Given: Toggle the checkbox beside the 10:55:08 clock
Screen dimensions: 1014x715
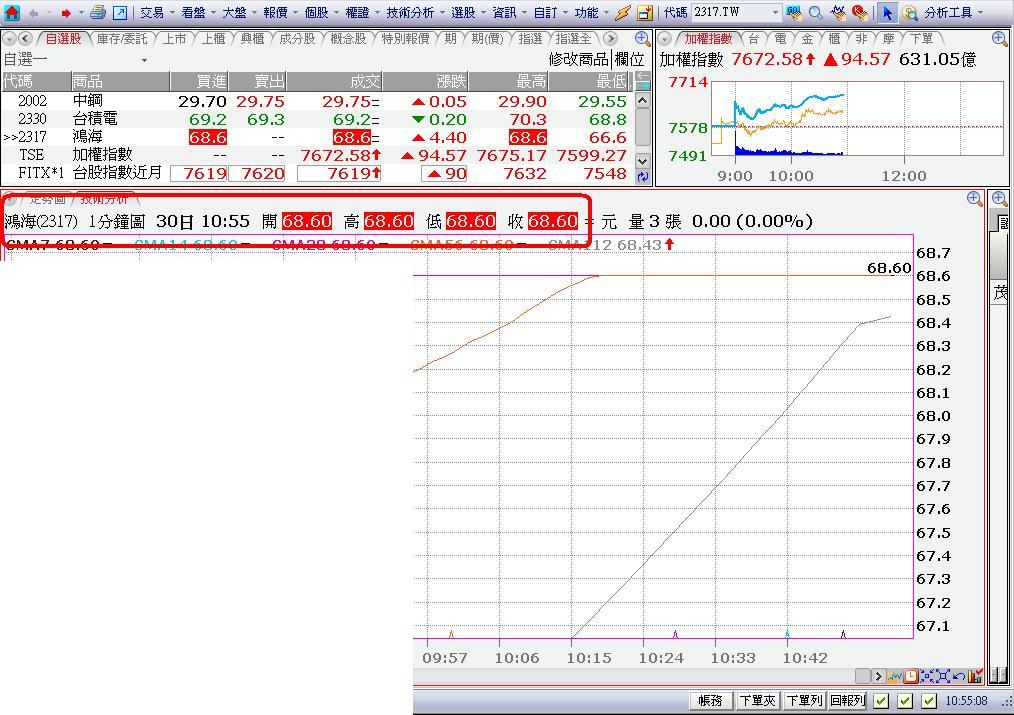Looking at the screenshot, I should [x=929, y=700].
